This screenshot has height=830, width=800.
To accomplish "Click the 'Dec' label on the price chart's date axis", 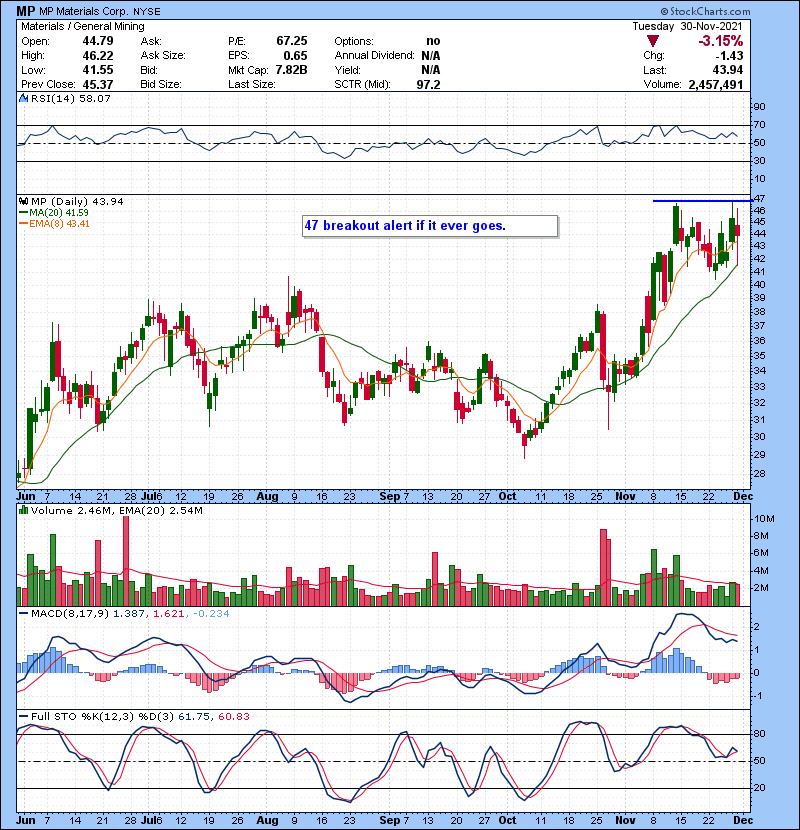I will [x=743, y=497].
